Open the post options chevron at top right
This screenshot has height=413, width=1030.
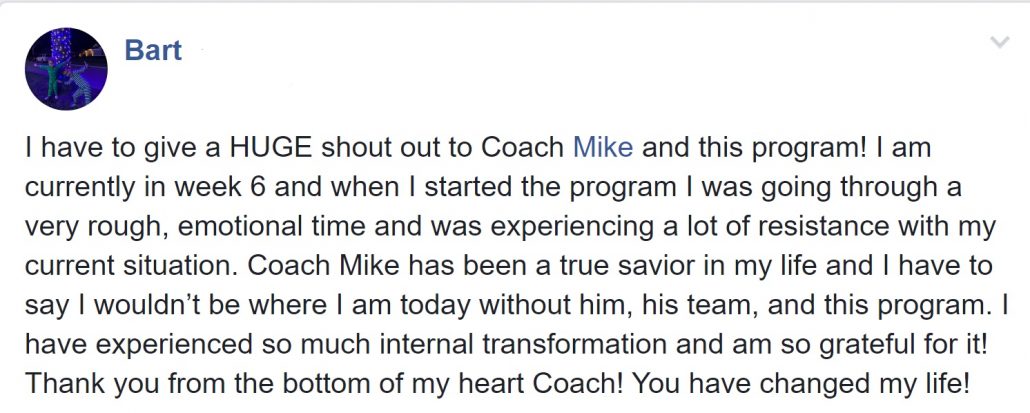tap(999, 43)
